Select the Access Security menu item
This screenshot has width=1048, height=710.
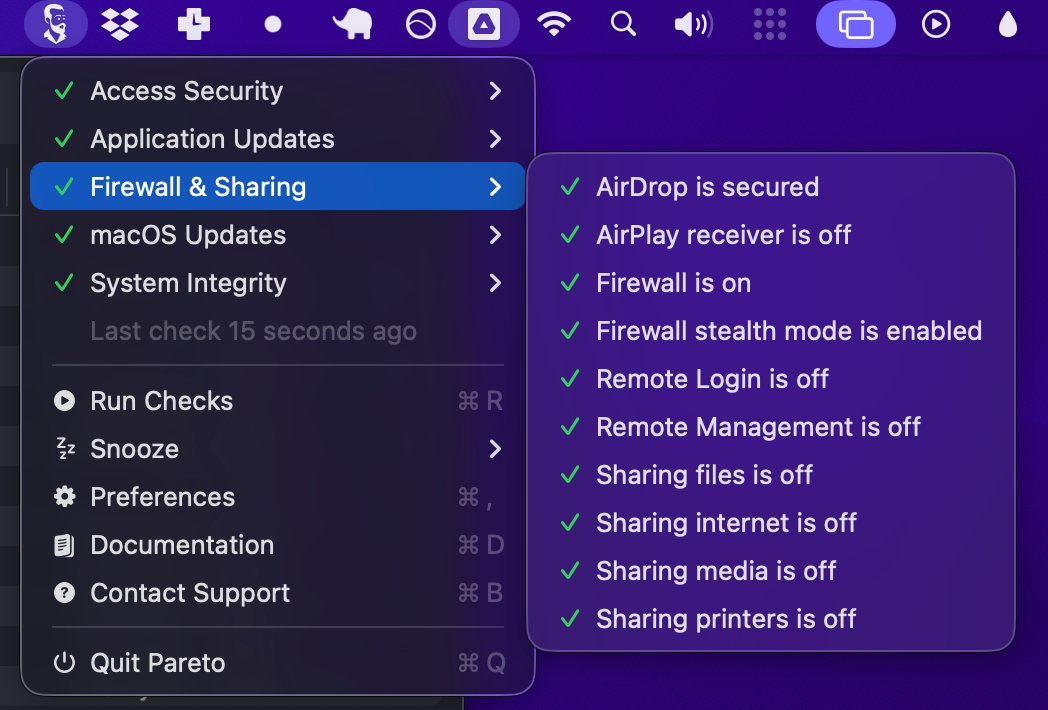tap(277, 91)
